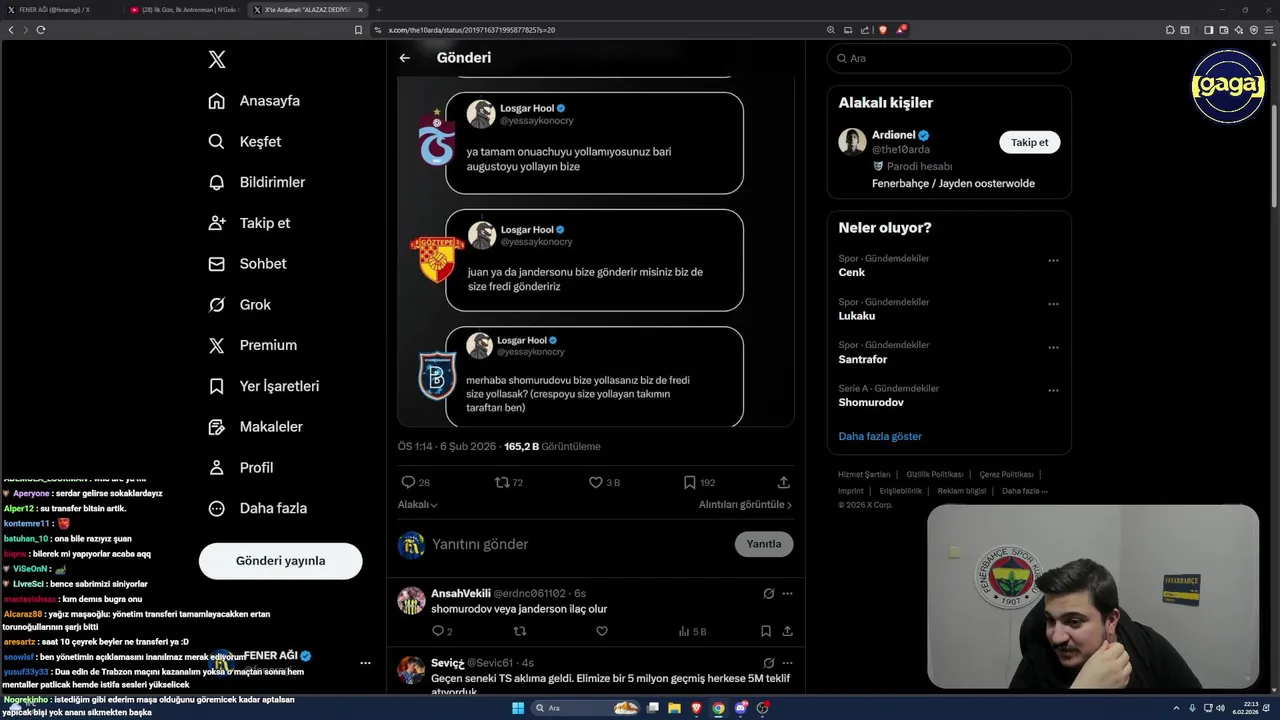Screen dimensions: 1280x720
Task: Share the main post
Action: click(784, 482)
